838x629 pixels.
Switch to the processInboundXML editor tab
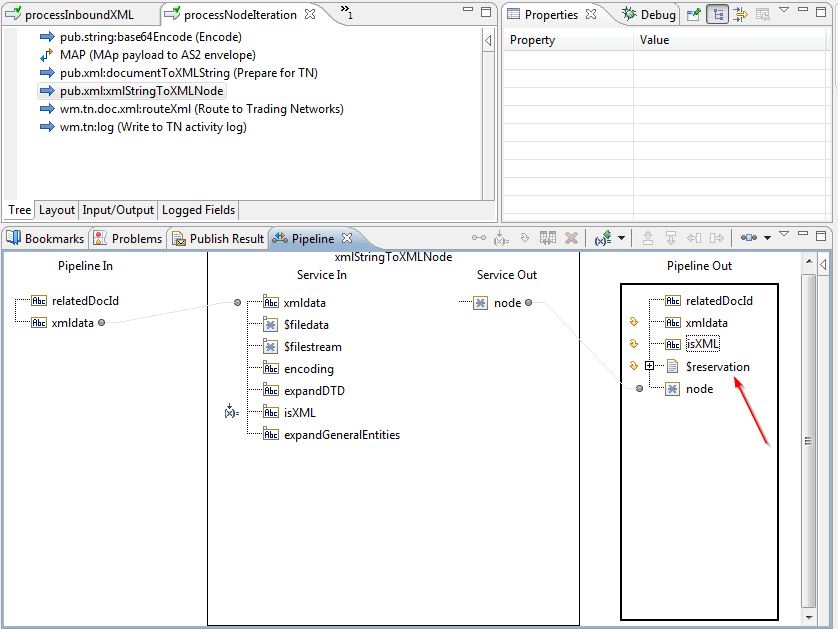(79, 14)
